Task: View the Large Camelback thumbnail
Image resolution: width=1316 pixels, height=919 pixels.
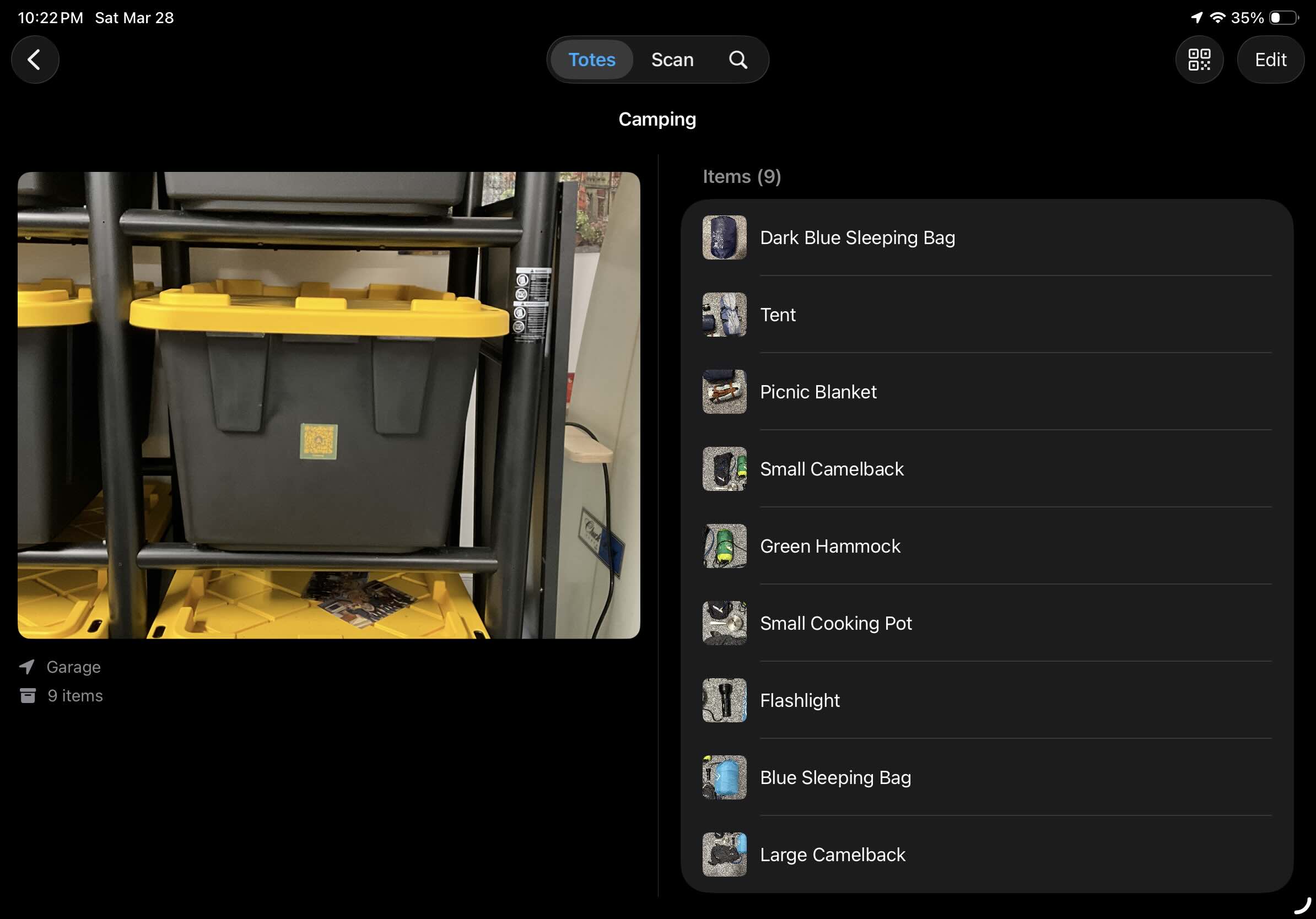Action: (x=725, y=854)
